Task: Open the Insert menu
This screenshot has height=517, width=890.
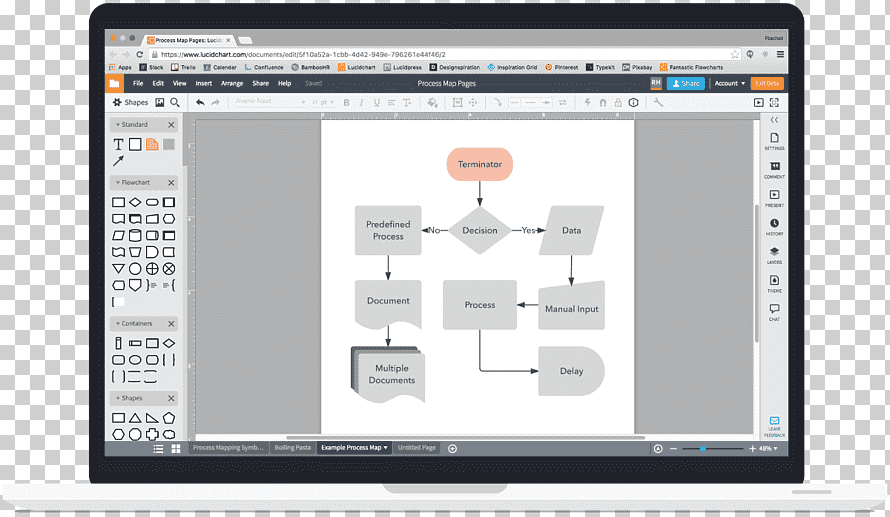Action: pos(203,83)
